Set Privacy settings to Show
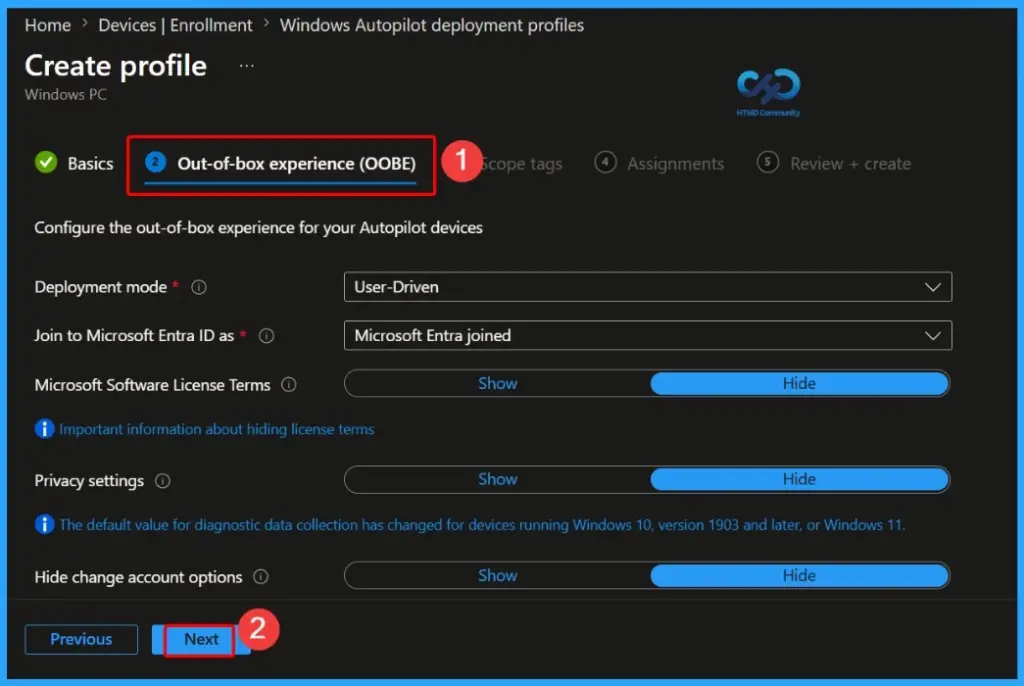Viewport: 1024px width, 686px height. click(498, 480)
